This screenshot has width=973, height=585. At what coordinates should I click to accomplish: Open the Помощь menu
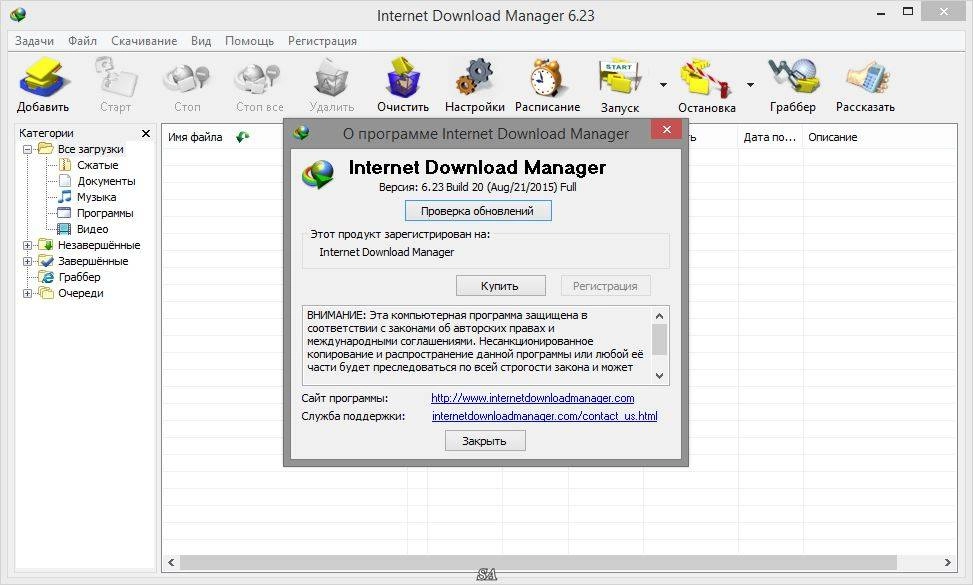click(249, 41)
